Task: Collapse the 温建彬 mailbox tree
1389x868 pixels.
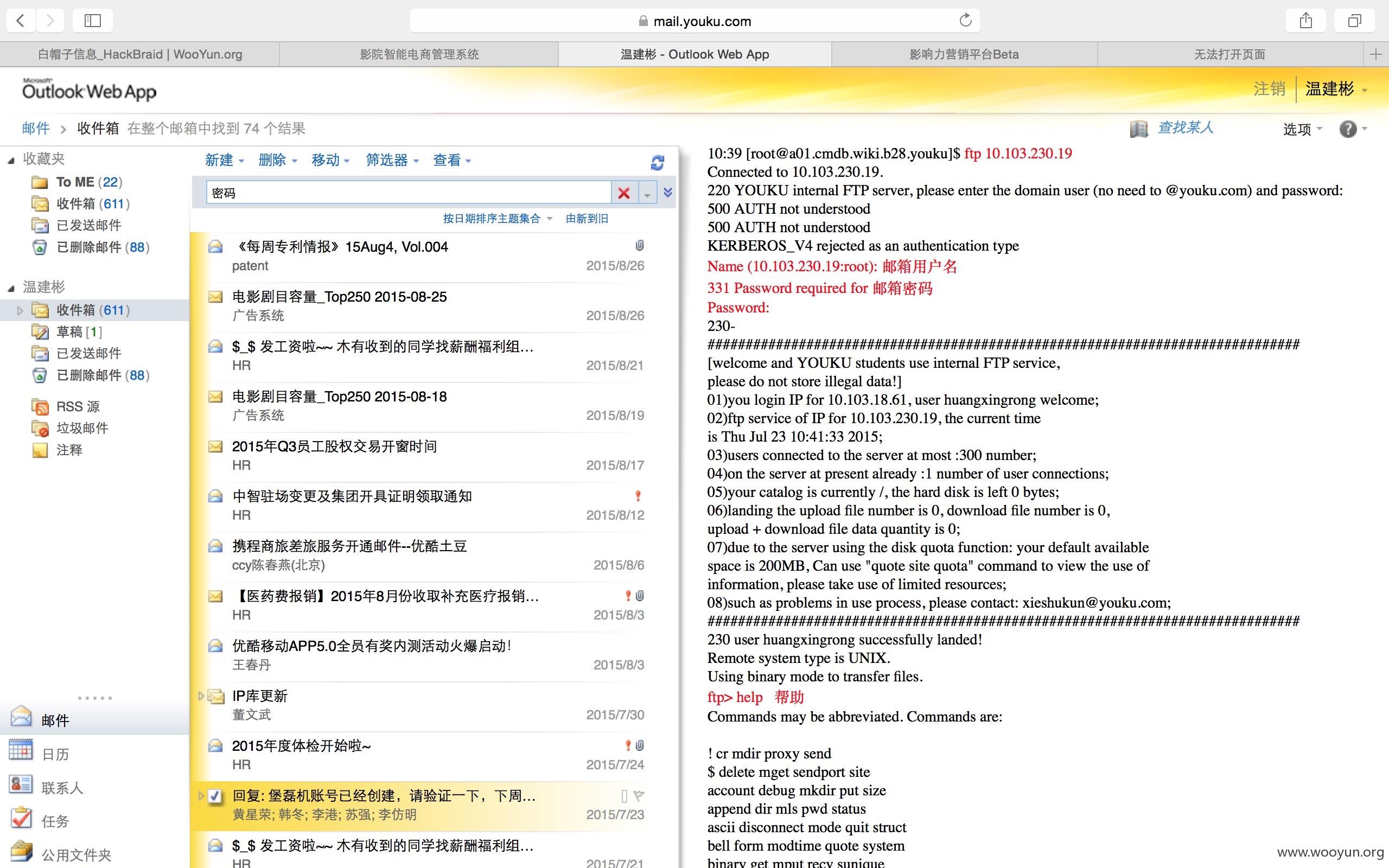Action: pyautogui.click(x=11, y=288)
